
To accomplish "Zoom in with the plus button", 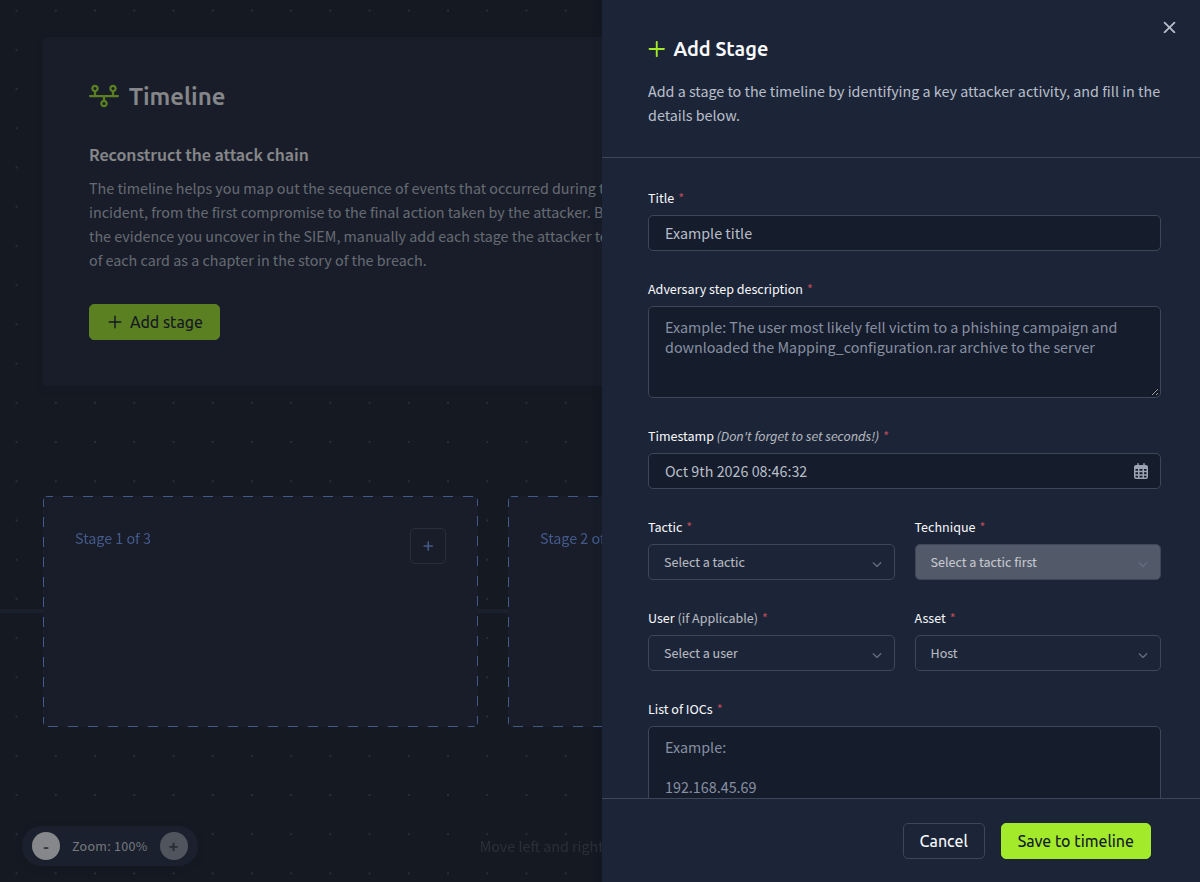I will (173, 846).
